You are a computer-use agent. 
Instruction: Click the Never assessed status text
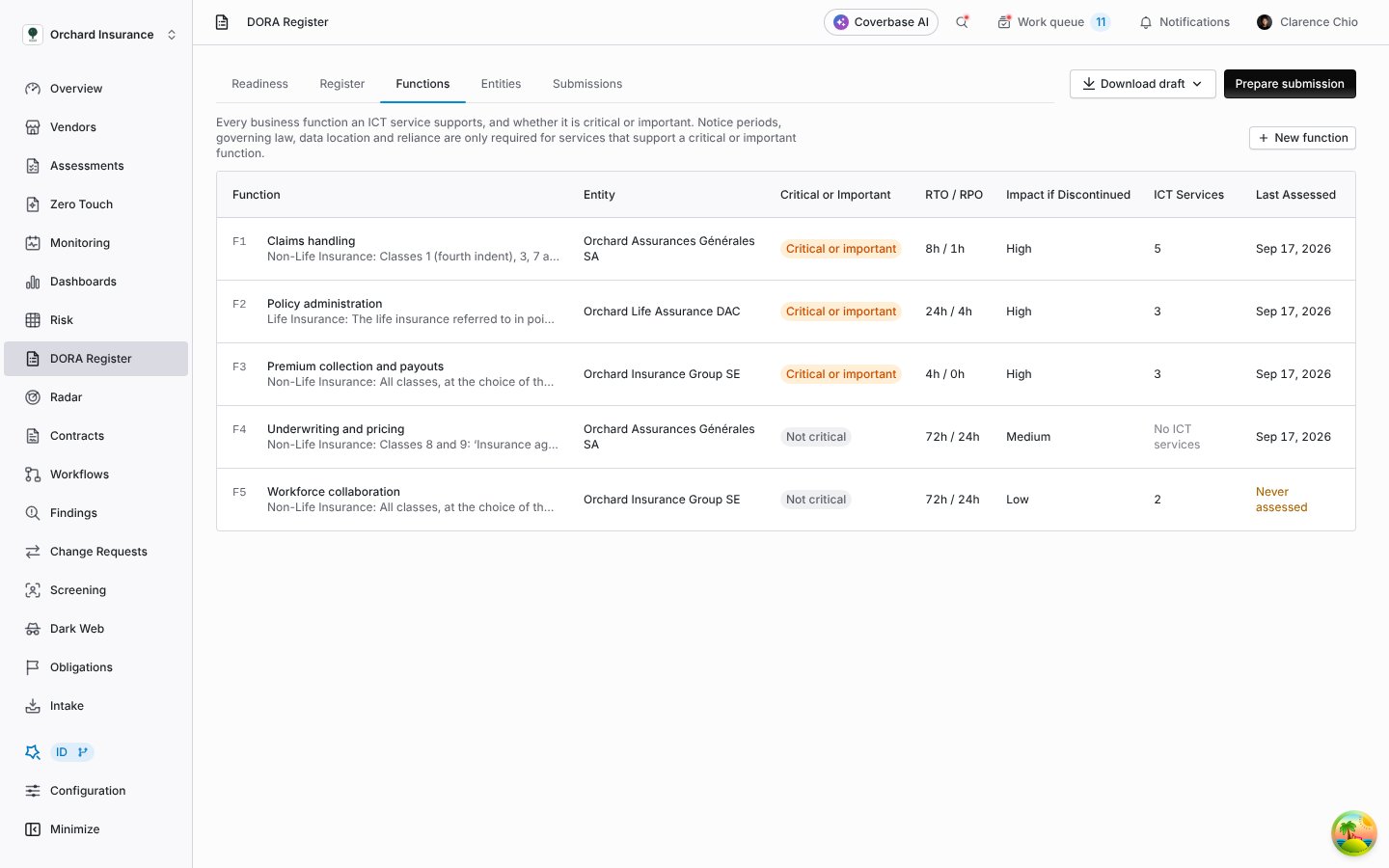click(1281, 500)
